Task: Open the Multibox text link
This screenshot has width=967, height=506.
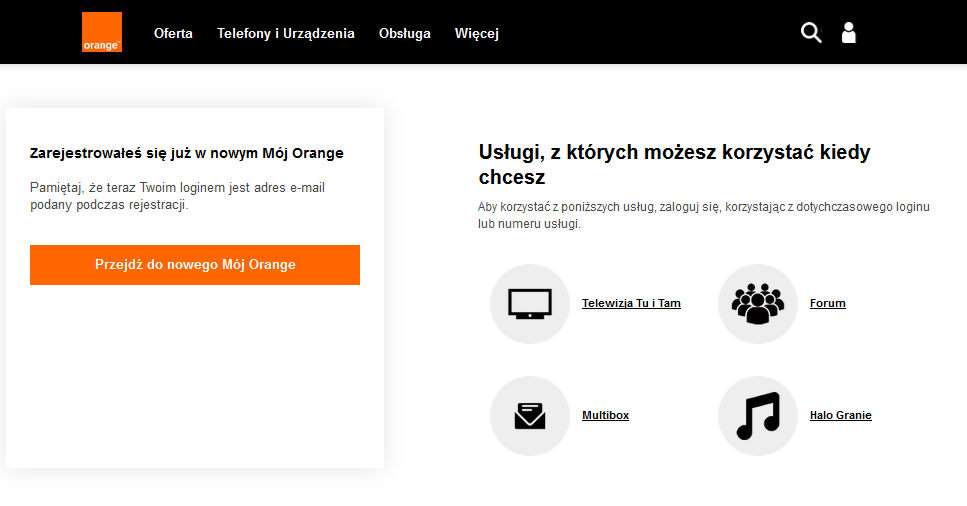Action: pos(605,415)
